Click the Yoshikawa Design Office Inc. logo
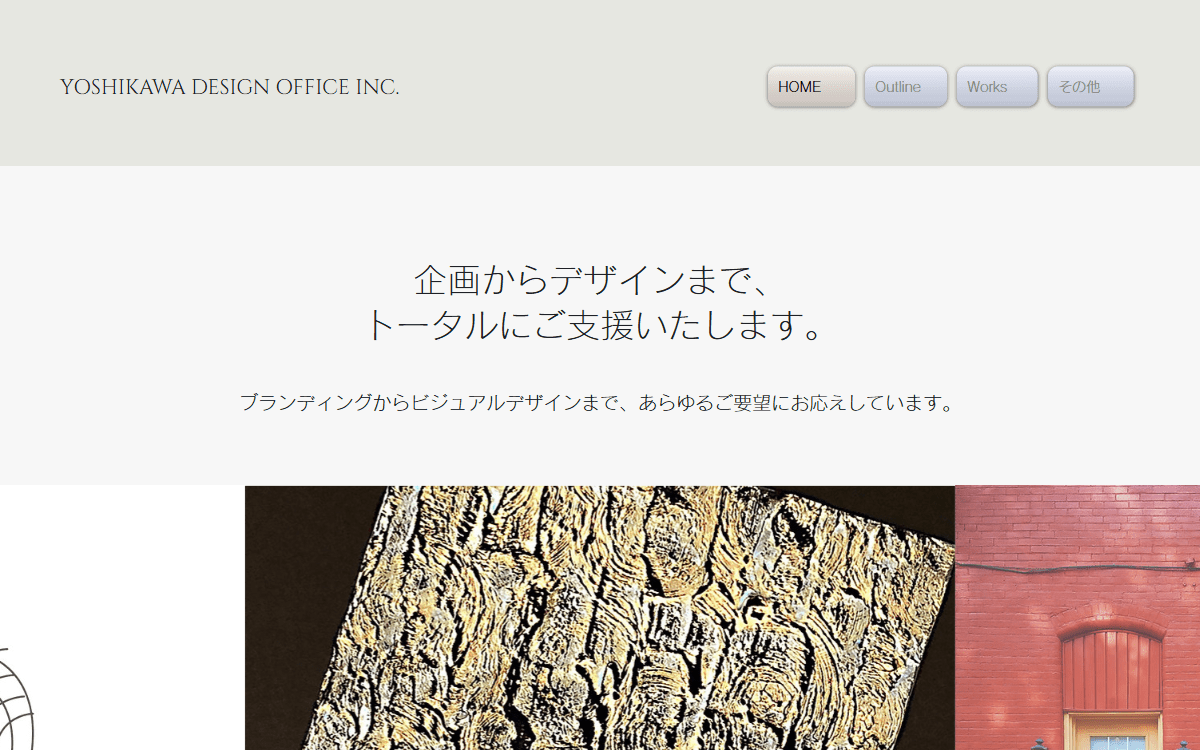The height and width of the screenshot is (750, 1200). [x=230, y=88]
